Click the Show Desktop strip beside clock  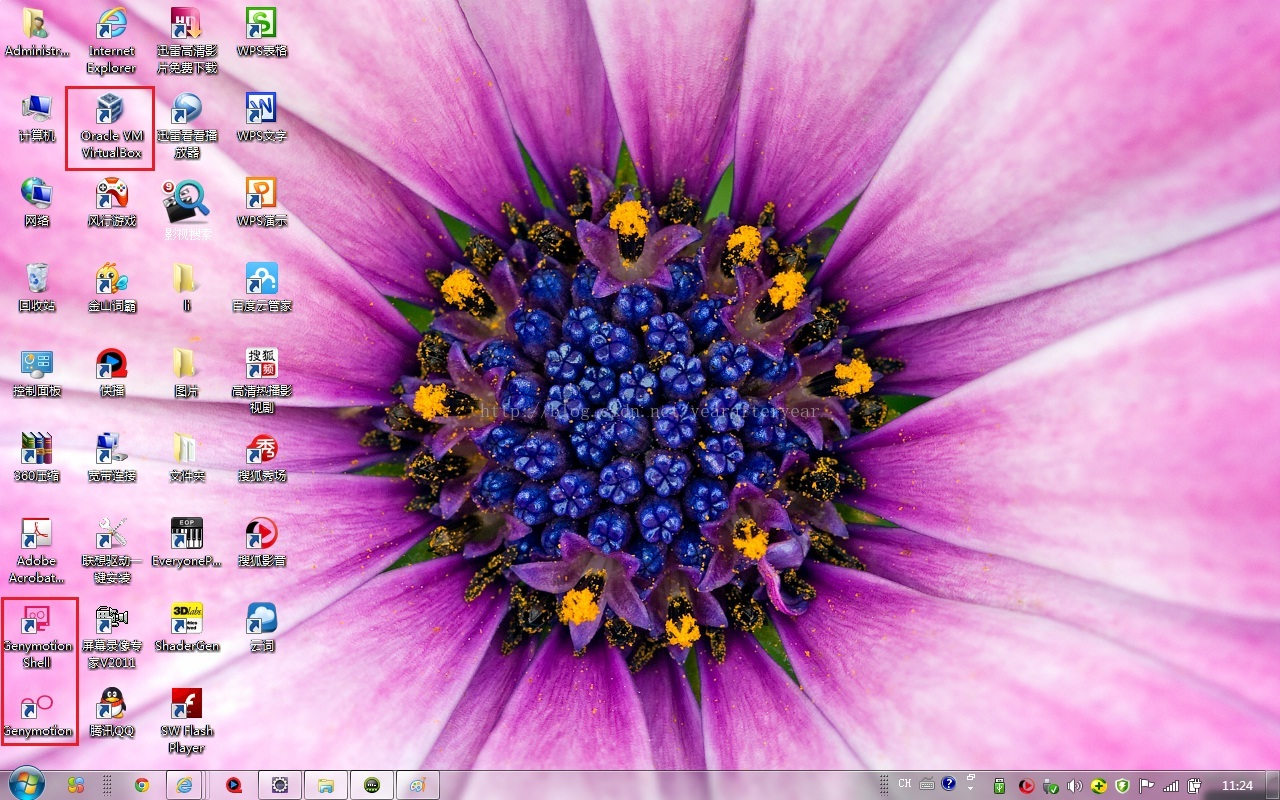pyautogui.click(x=1272, y=785)
